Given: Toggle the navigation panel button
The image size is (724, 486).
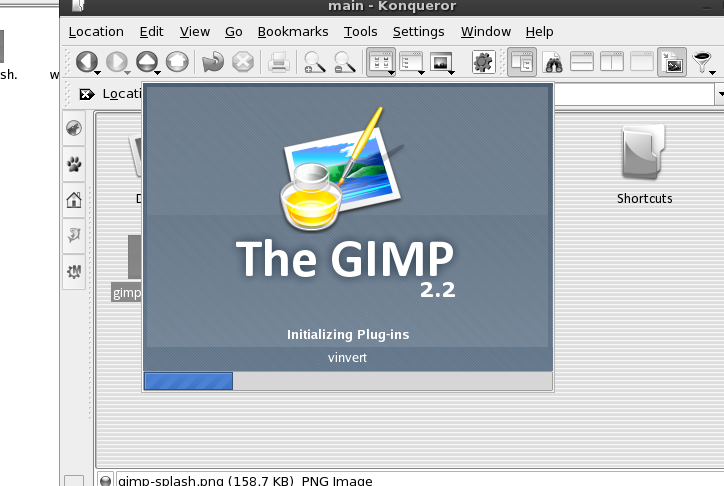Looking at the screenshot, I should pyautogui.click(x=522, y=62).
